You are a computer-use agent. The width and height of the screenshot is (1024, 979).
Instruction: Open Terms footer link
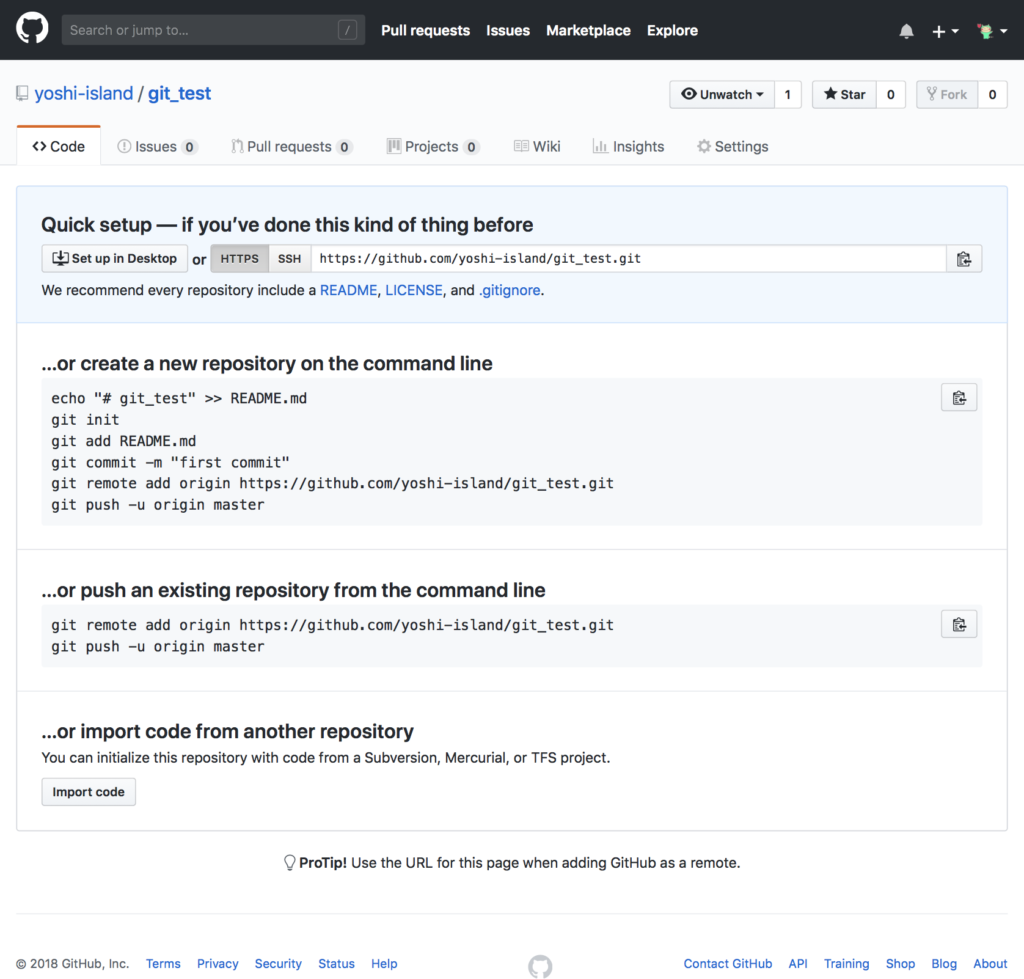click(x=163, y=963)
